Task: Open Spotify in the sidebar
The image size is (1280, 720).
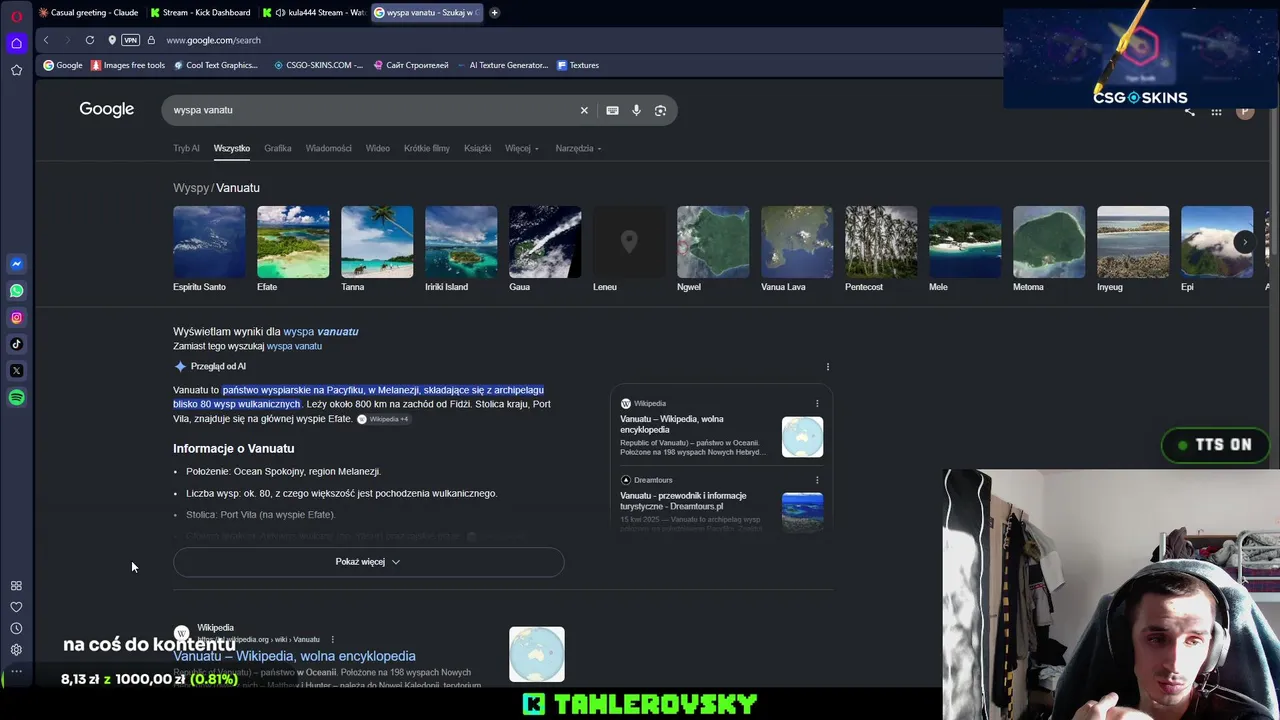Action: [16, 398]
